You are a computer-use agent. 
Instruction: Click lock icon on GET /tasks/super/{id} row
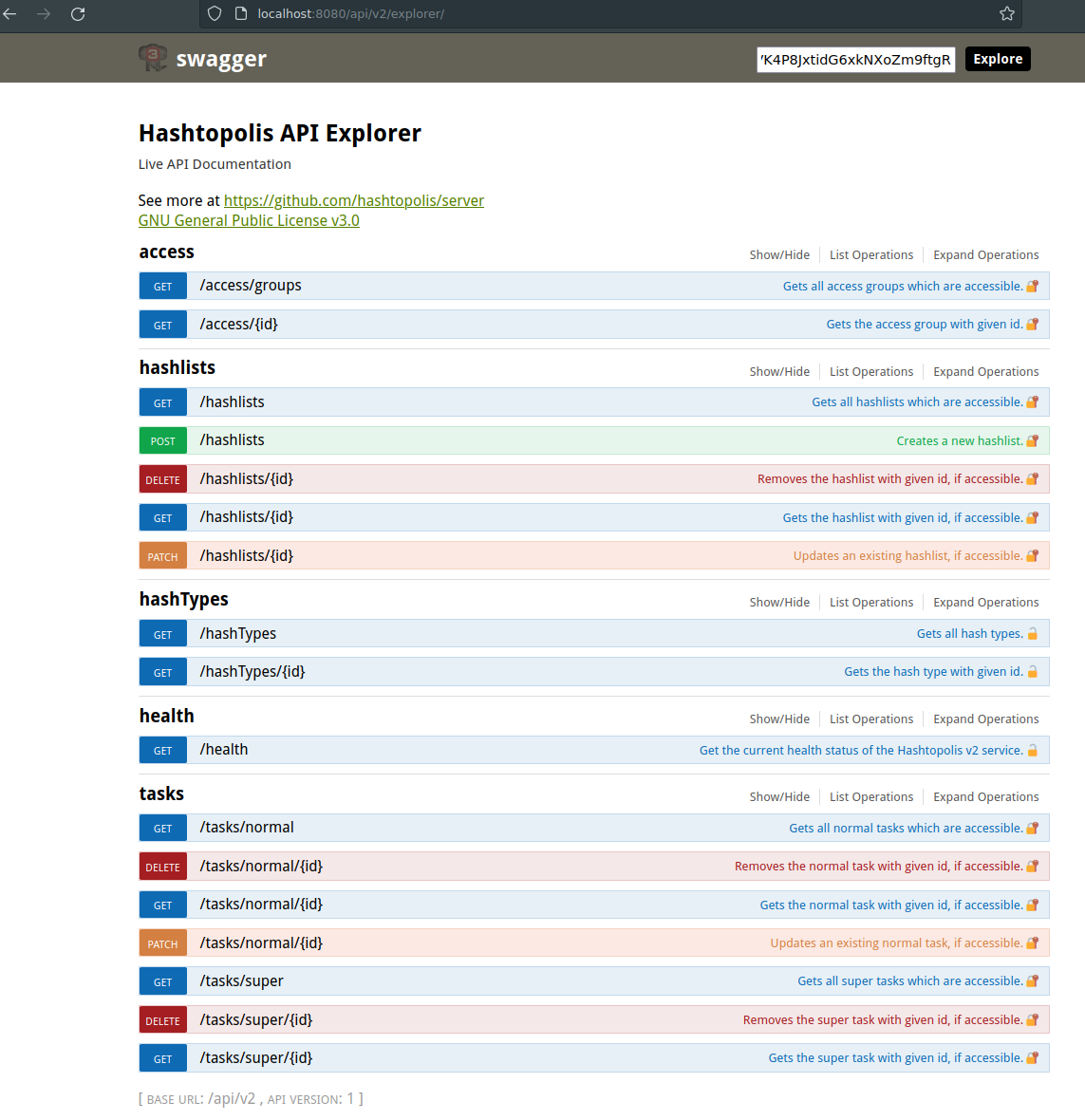pos(1032,1058)
